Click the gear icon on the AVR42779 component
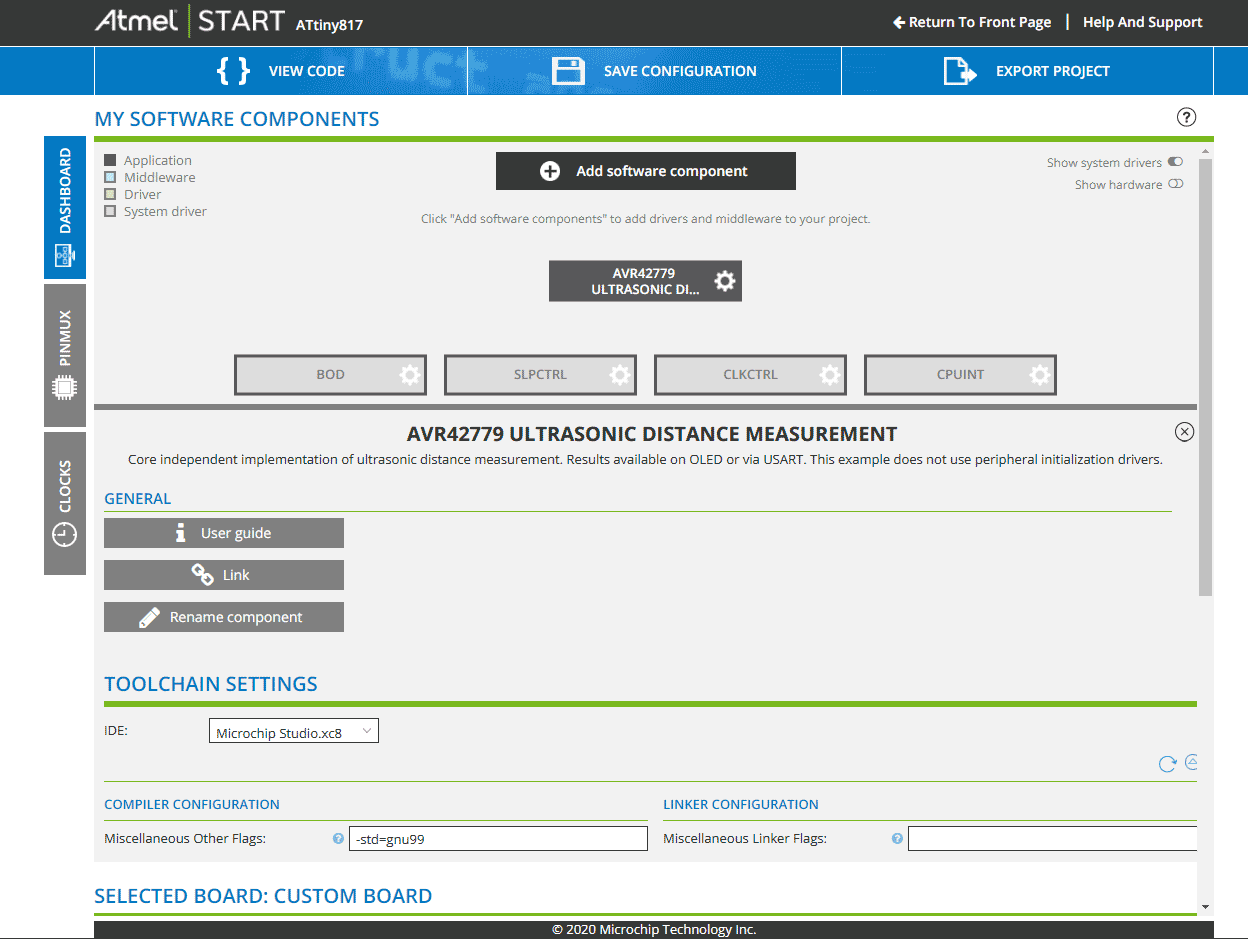The height and width of the screenshot is (939, 1248). click(725, 281)
